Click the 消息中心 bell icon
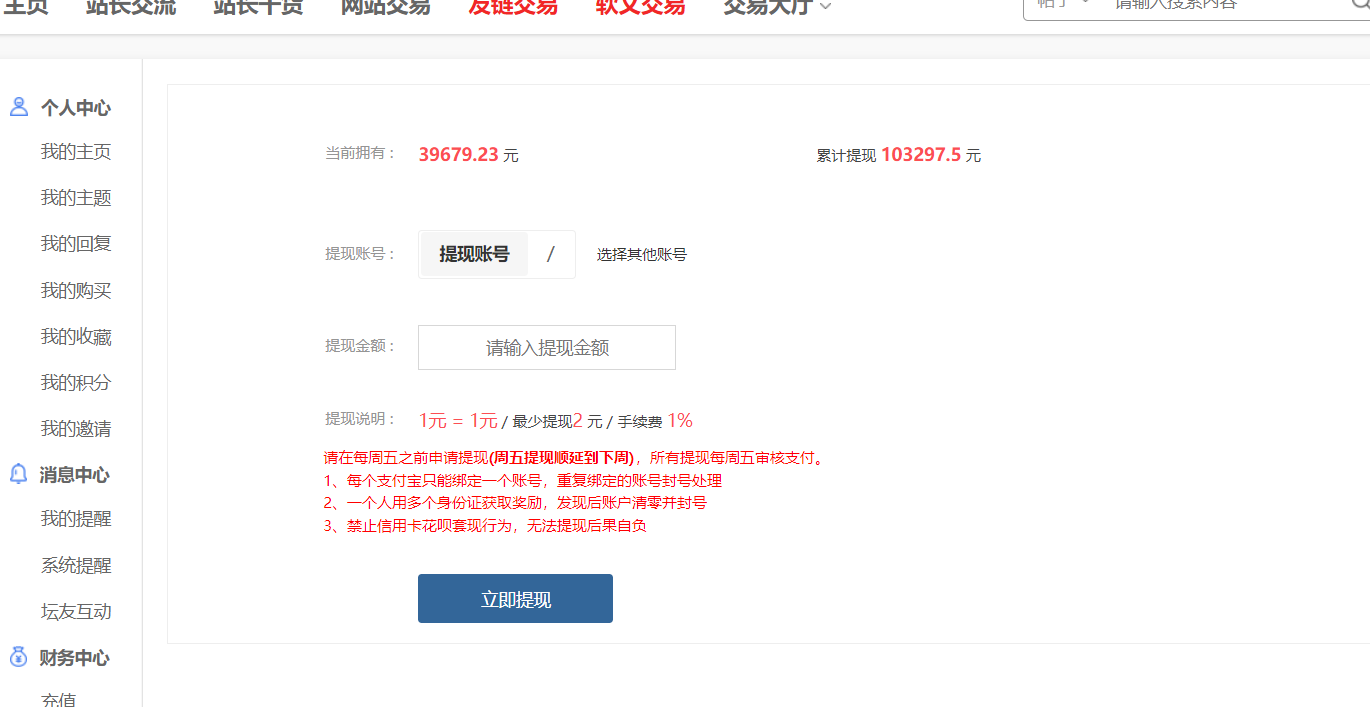Image resolution: width=1370 pixels, height=707 pixels. pos(19,474)
